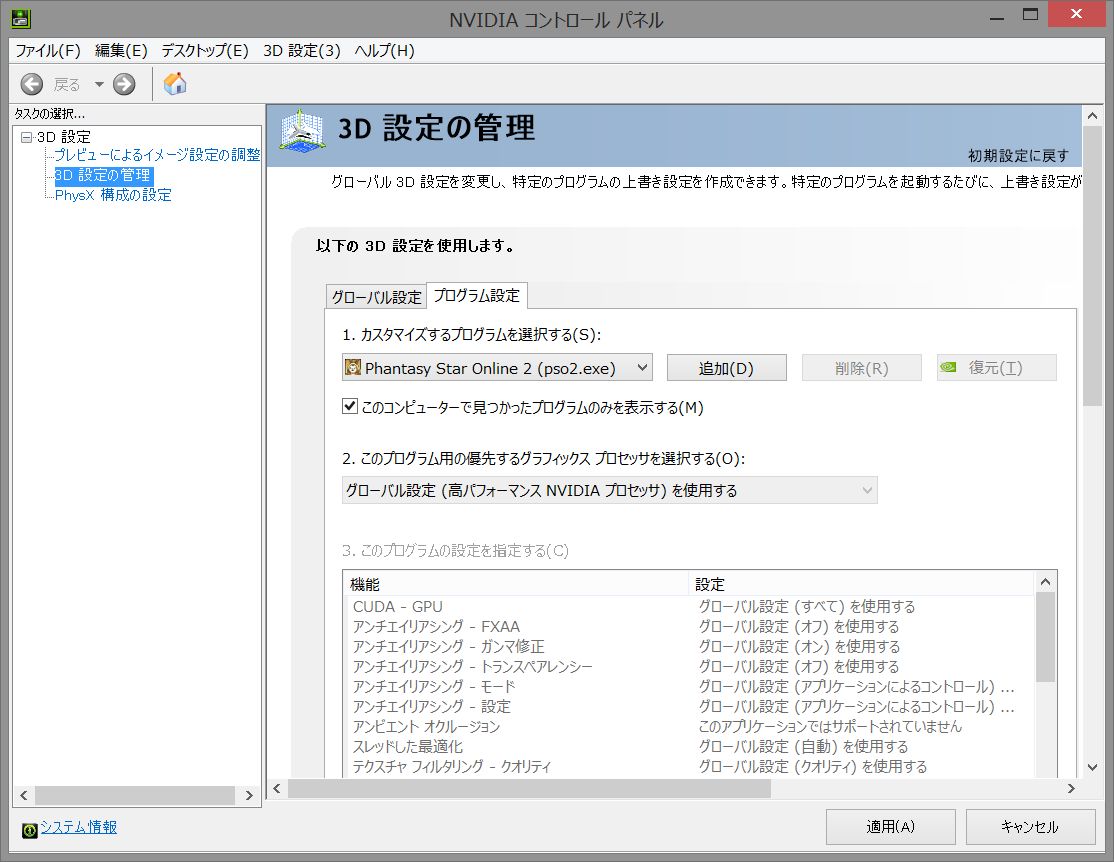This screenshot has width=1114, height=862.
Task: Open the デスクトップ(E) menu
Action: [x=205, y=50]
